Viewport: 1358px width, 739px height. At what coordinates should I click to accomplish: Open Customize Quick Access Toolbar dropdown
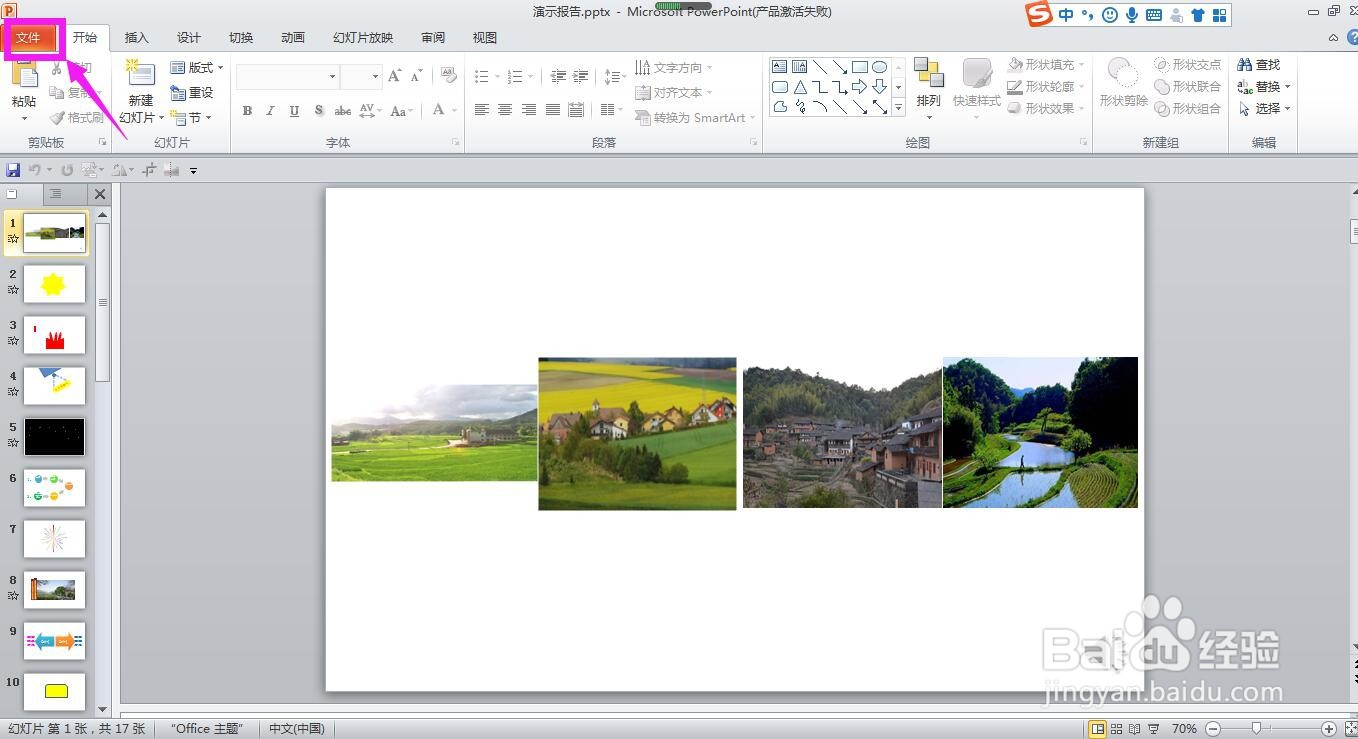tap(193, 171)
